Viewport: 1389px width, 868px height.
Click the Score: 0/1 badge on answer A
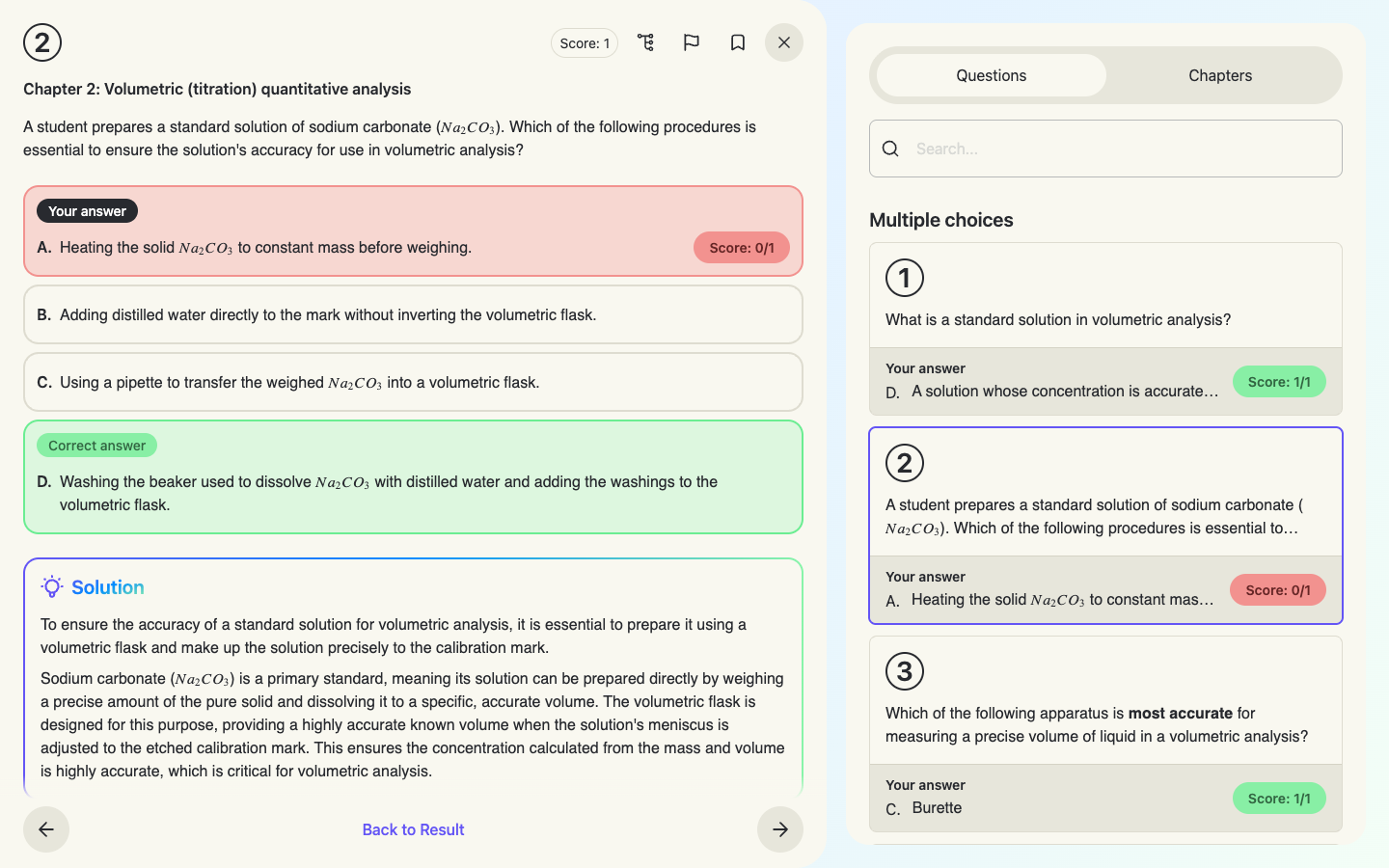[742, 248]
